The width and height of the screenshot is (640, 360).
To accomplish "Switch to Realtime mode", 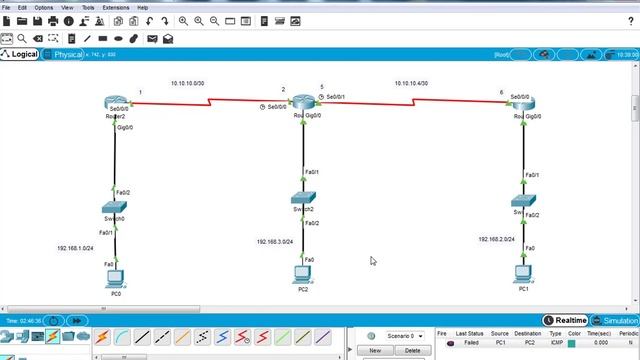I will pyautogui.click(x=565, y=320).
